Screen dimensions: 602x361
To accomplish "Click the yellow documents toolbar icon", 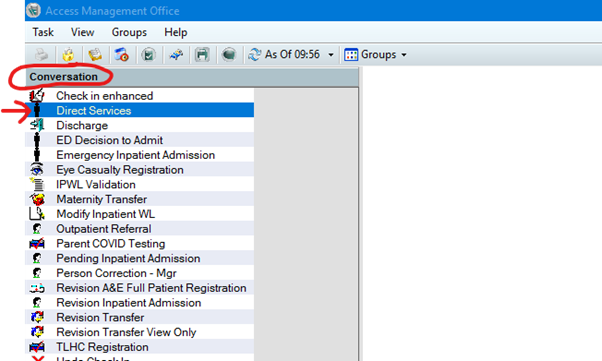I will pyautogui.click(x=95, y=55).
